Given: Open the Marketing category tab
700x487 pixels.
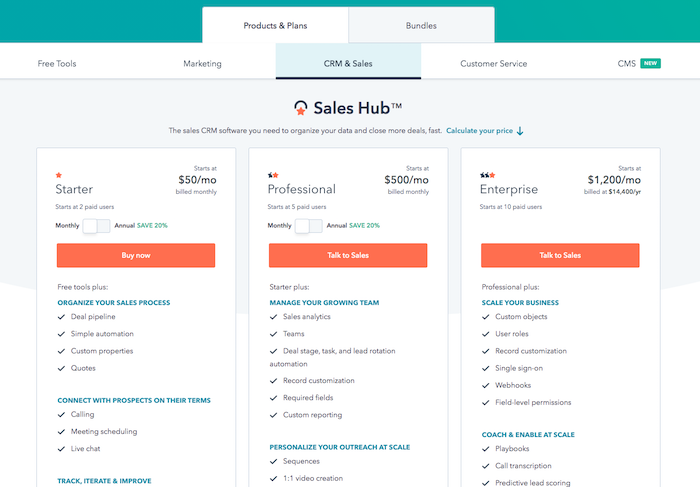Looking at the screenshot, I should 202,63.
